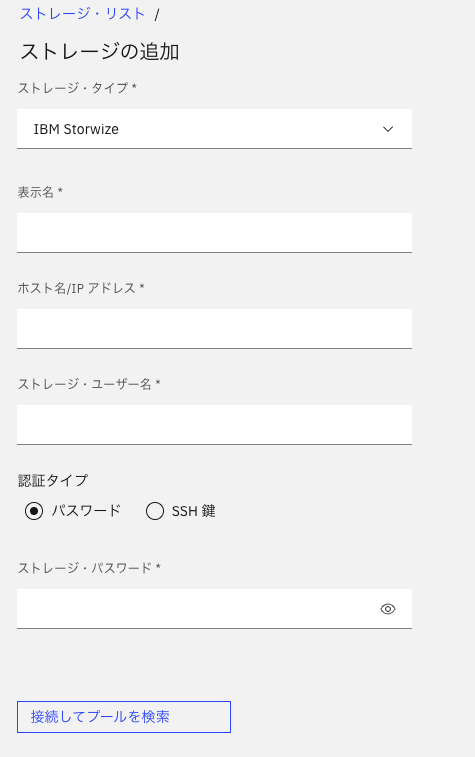Viewport: 475px width, 757px height.
Task: Click the 接続してプールを検索 button
Action: [x=124, y=716]
